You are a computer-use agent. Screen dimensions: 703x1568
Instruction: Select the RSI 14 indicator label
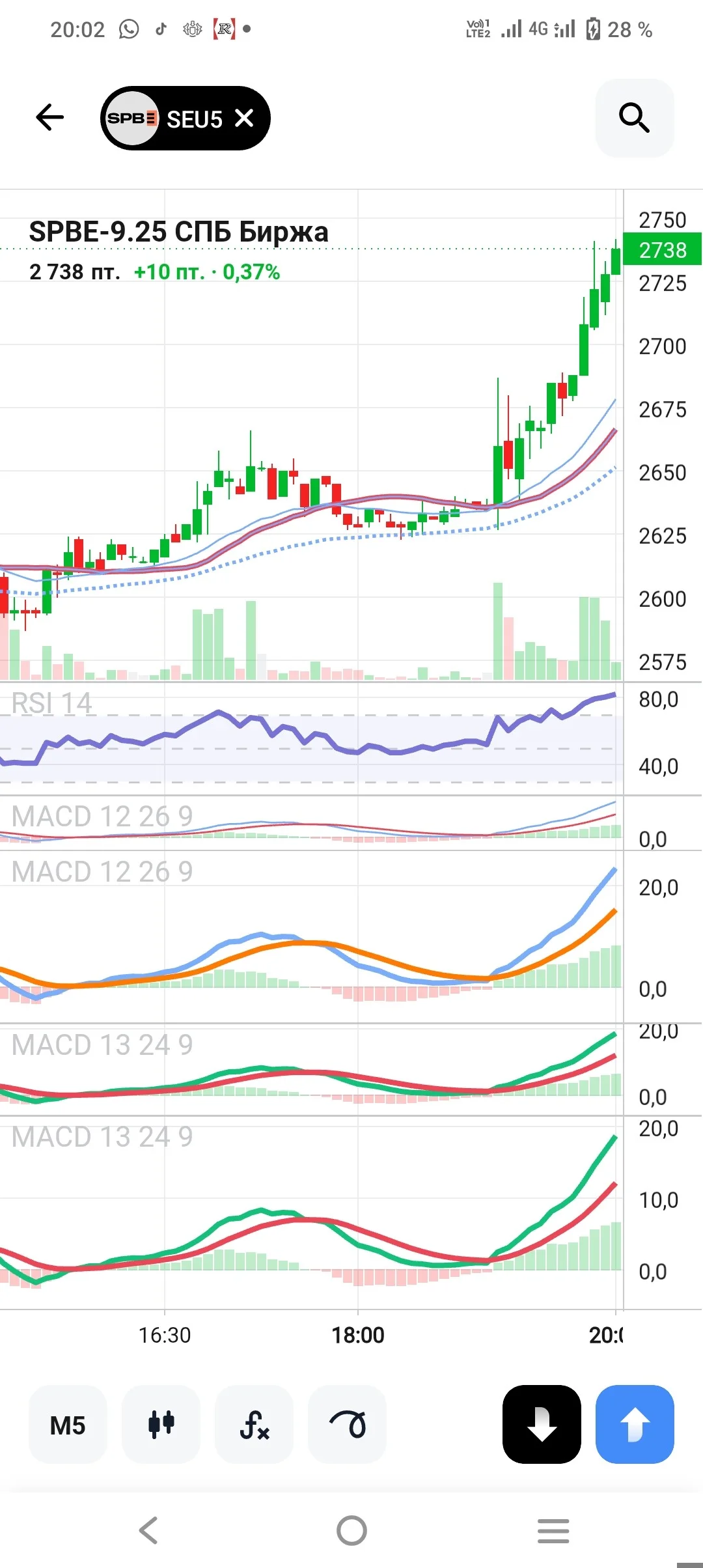(52, 703)
